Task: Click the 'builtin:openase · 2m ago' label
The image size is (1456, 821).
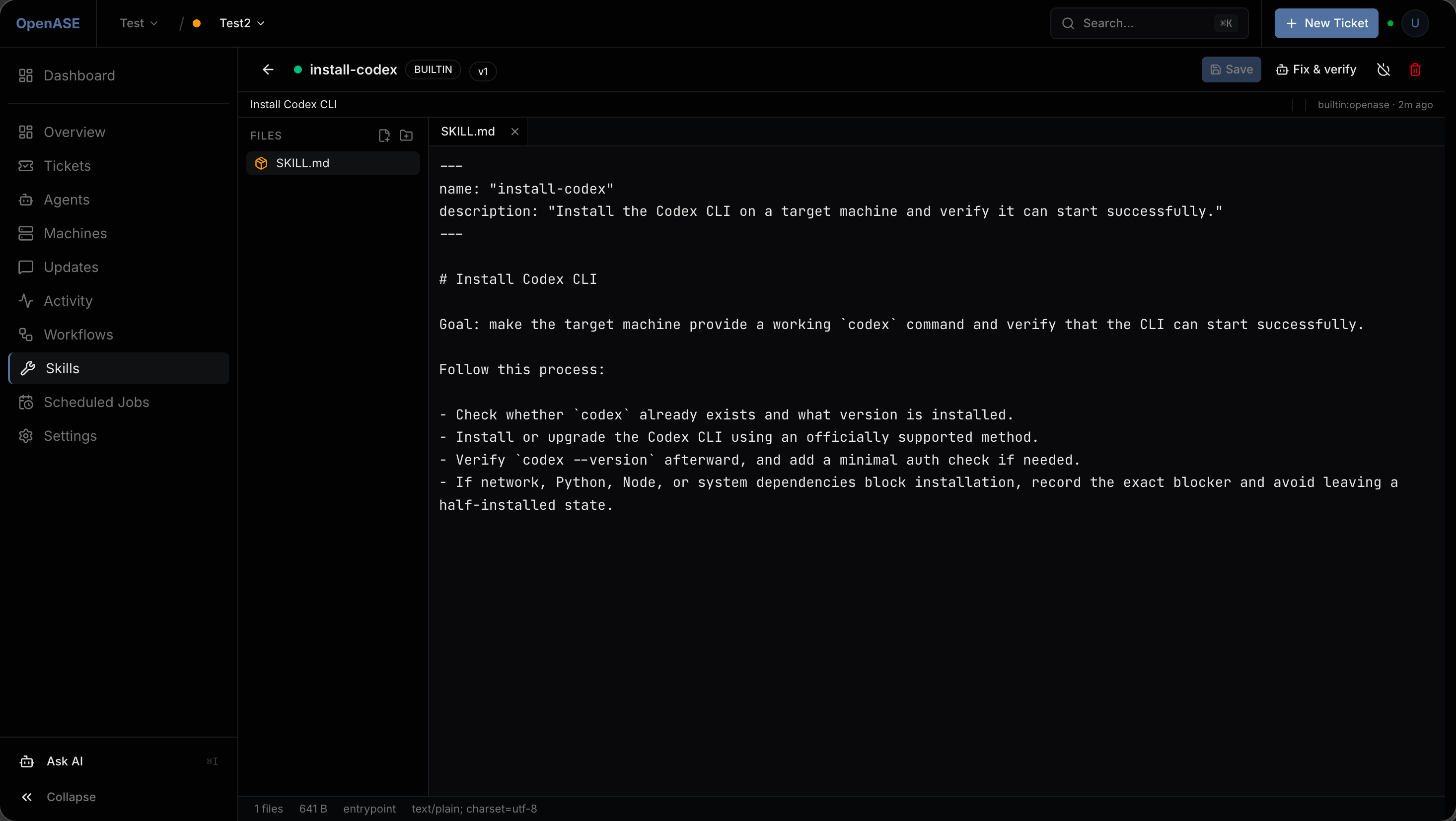Action: coord(1375,105)
